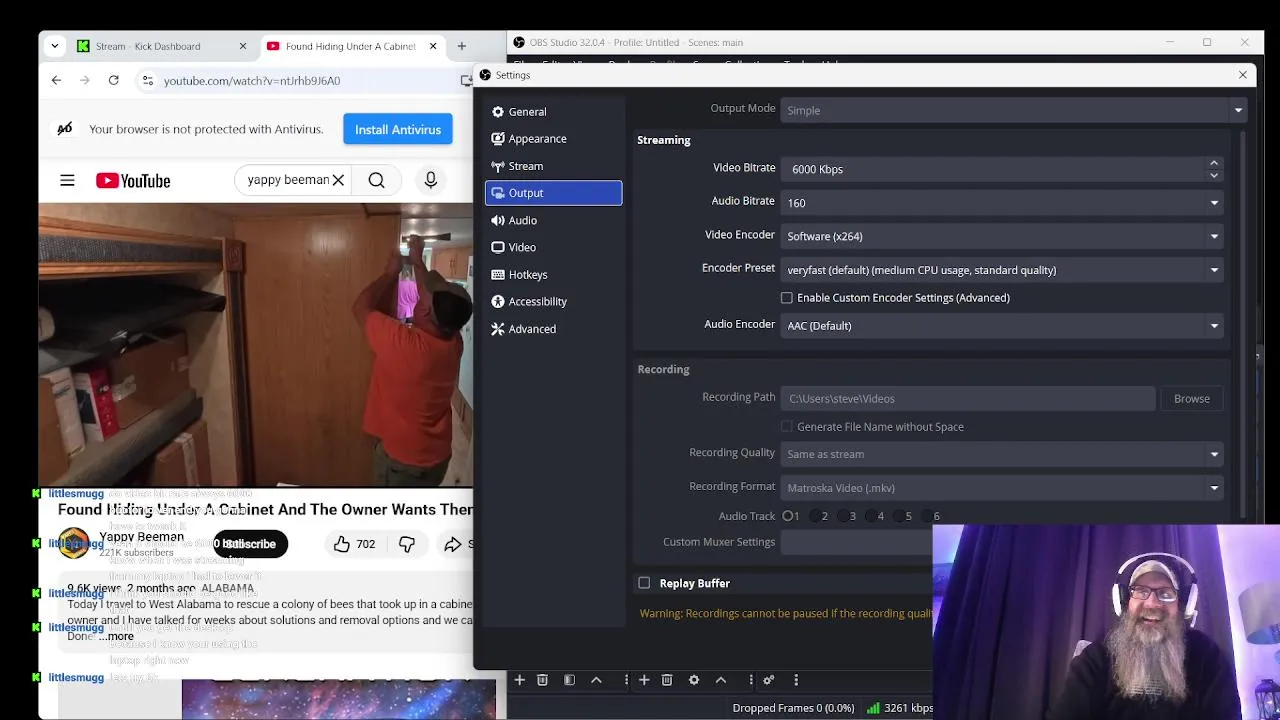Subscribe to Yappy Beeman channel
The height and width of the screenshot is (720, 1280).
(250, 544)
